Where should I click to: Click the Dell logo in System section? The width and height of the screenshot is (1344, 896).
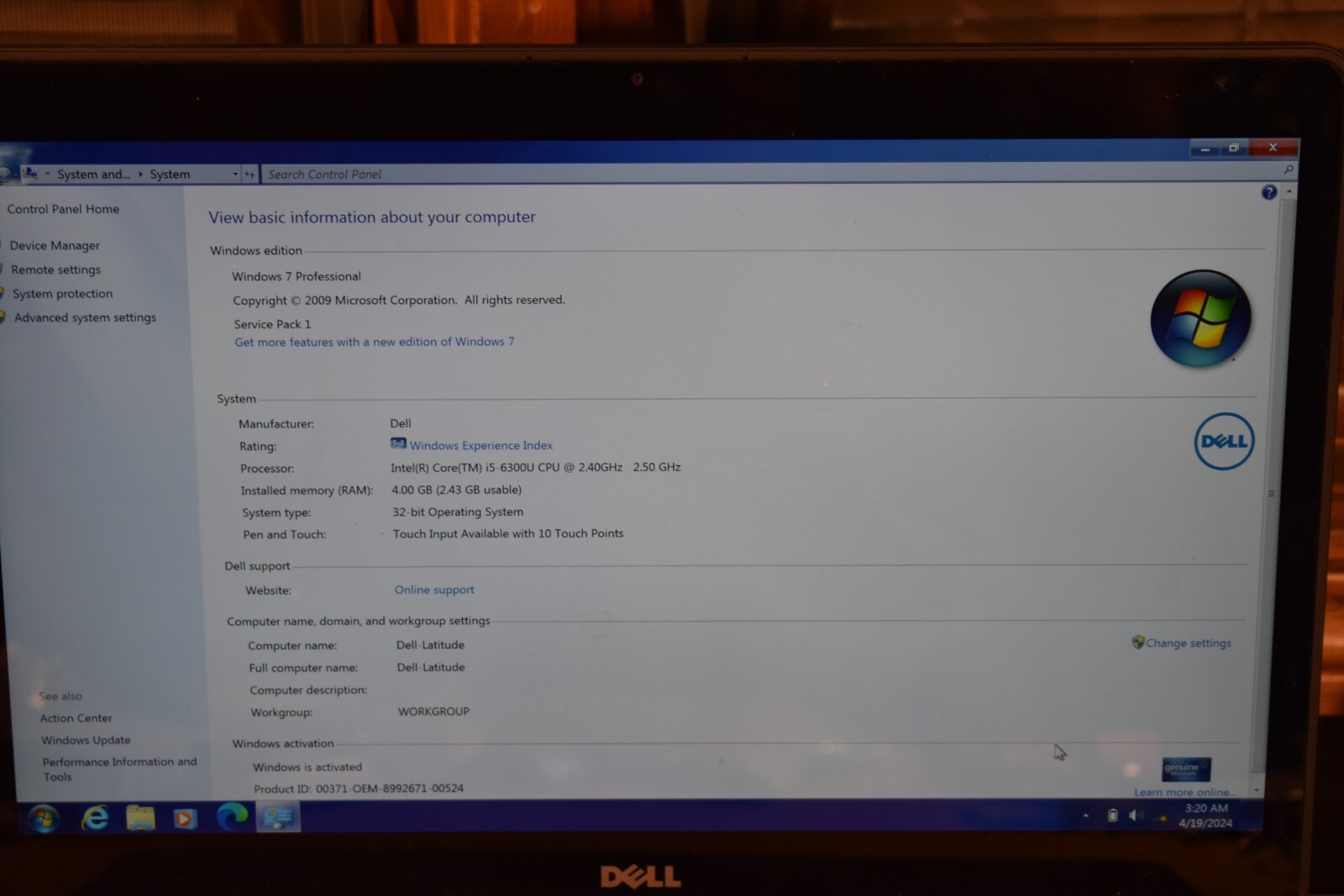point(1224,441)
